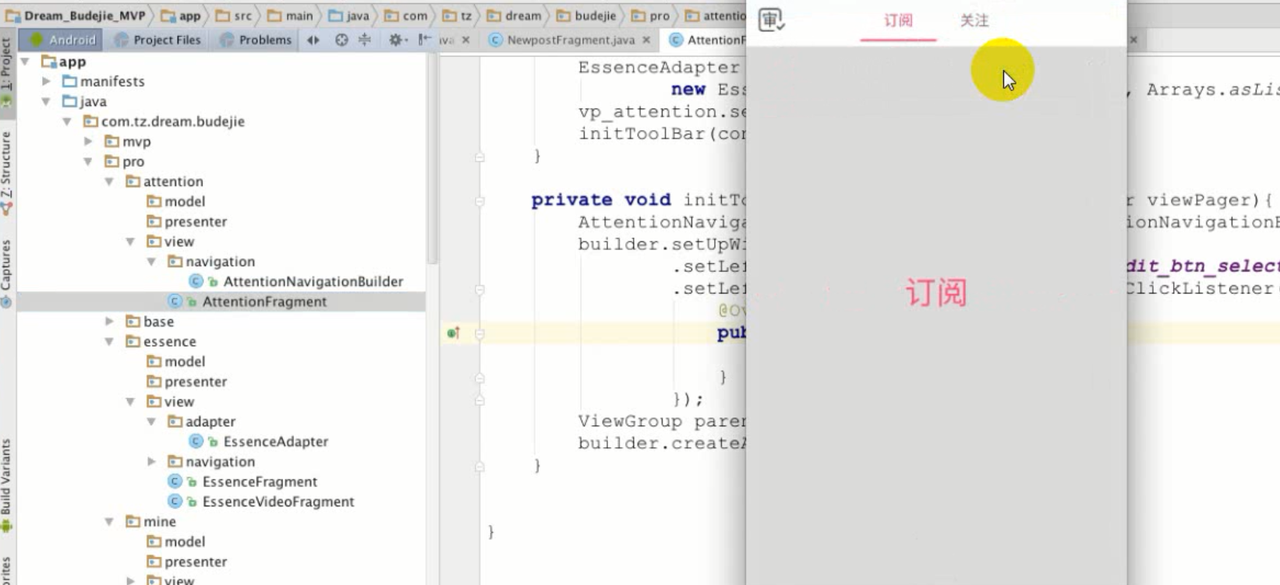Screen dimensions: 1280x585
Task: Collapse code fold marker at 'private void initTo' line
Action: tap(481, 200)
